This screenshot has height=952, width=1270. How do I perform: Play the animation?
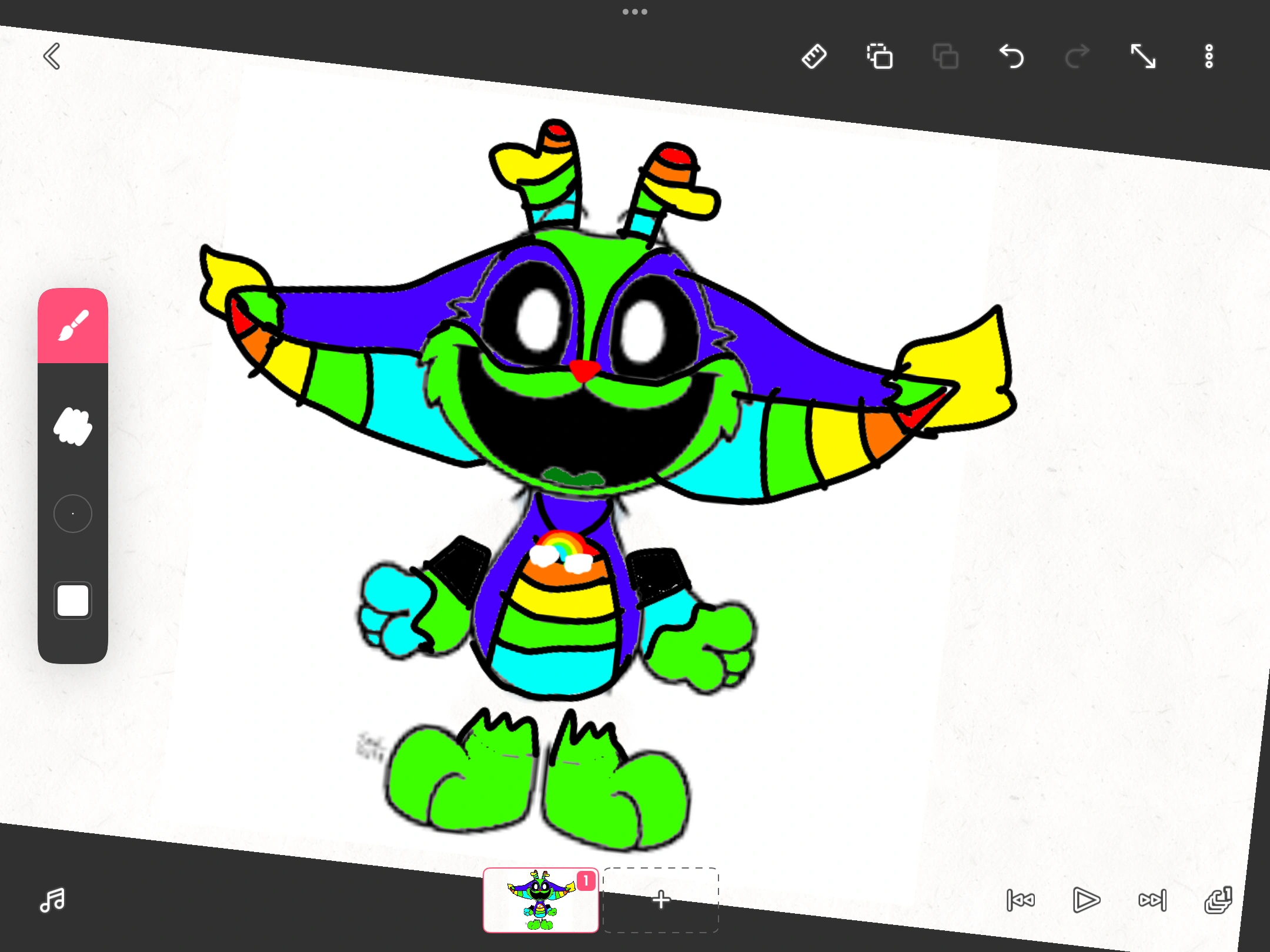1087,900
